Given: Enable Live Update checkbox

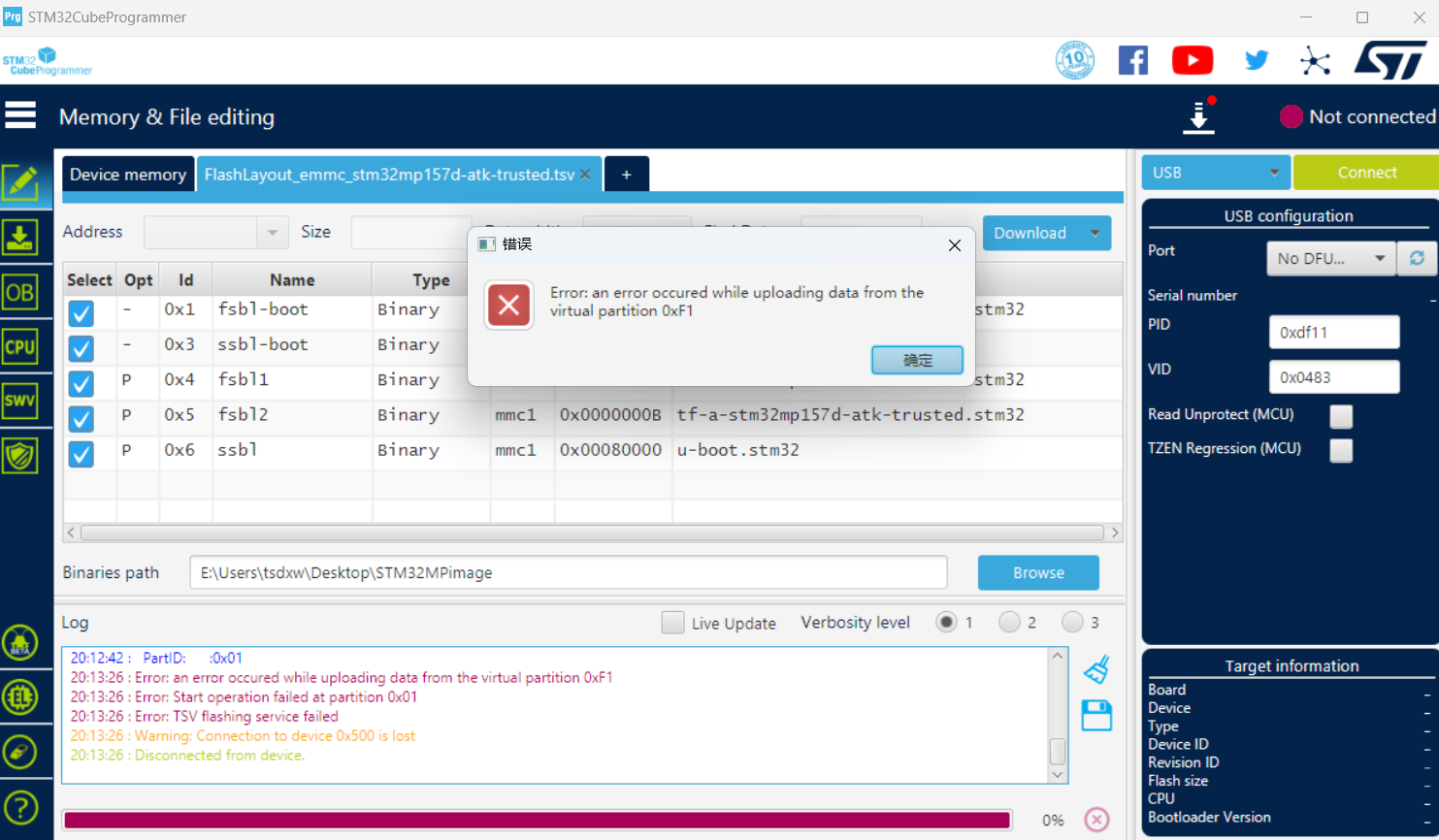Looking at the screenshot, I should (x=672, y=623).
